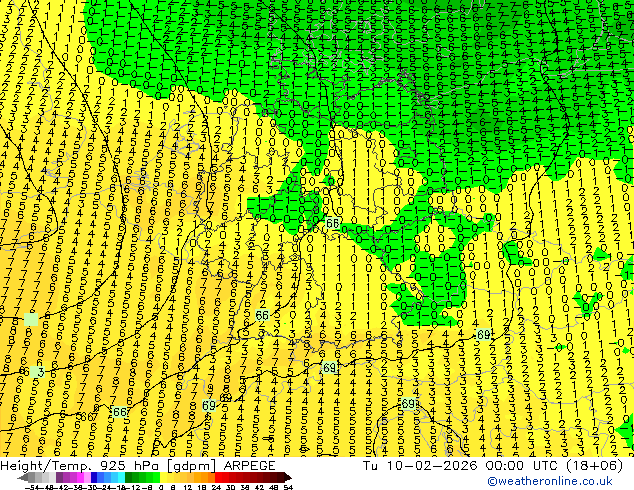Pick the bright red swatch above legend value 24
This screenshot has height=490, width=634.
pyautogui.click(x=218, y=477)
